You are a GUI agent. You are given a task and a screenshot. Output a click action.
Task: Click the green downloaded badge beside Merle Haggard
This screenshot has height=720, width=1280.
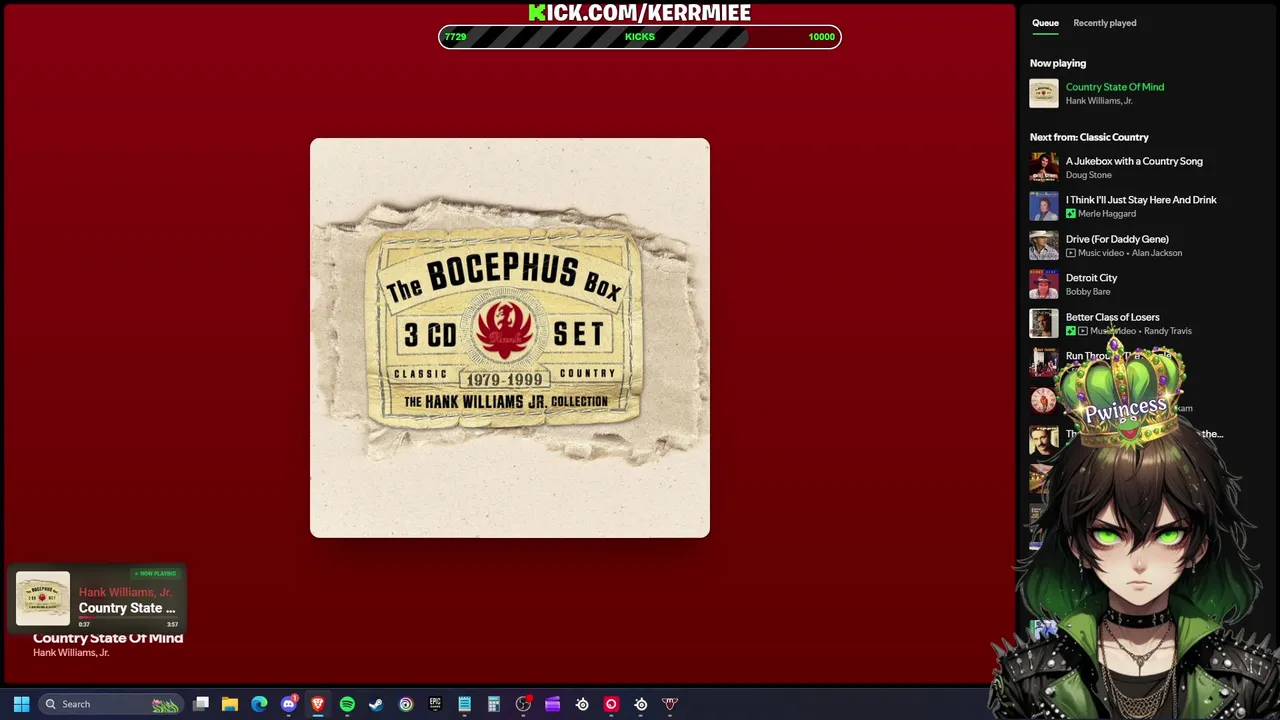(1071, 214)
